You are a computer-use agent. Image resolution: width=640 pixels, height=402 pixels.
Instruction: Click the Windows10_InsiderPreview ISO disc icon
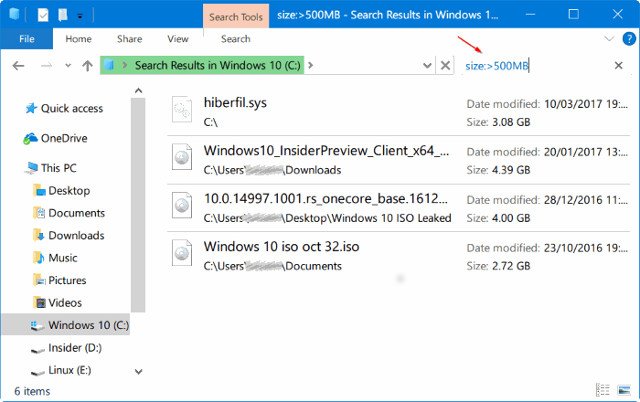pyautogui.click(x=182, y=157)
